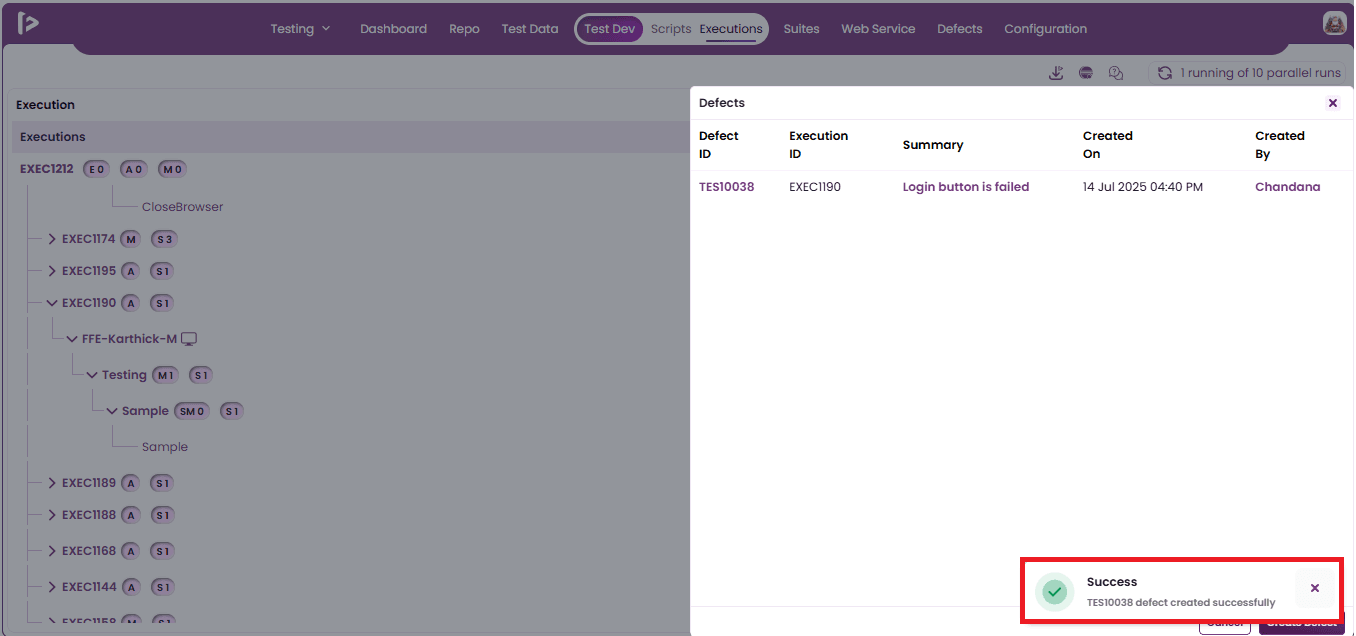Screen dimensions: 1356x636
Task: Click the application logo at top left
Action: (x=28, y=23)
